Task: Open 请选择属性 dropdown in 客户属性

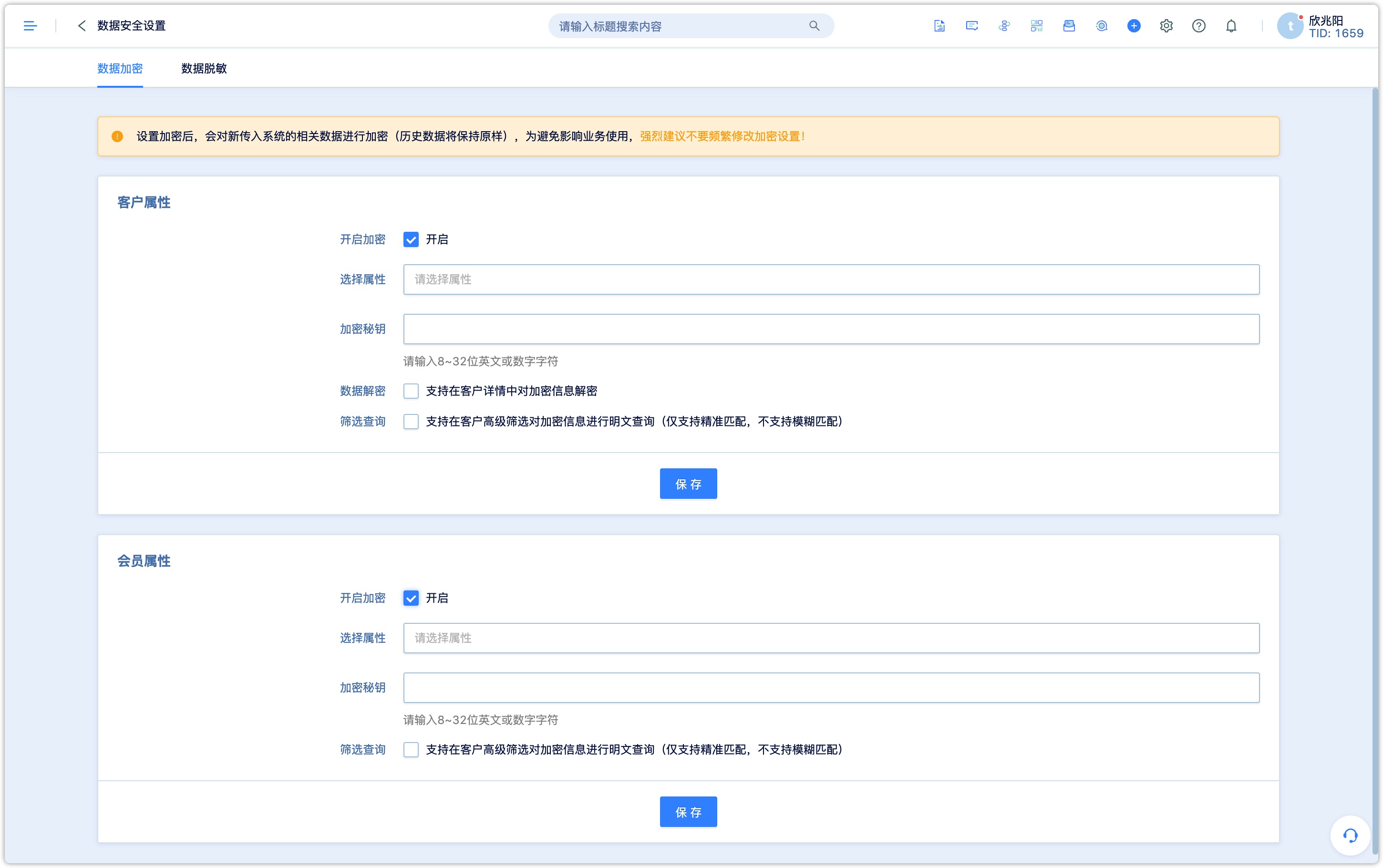Action: 831,279
